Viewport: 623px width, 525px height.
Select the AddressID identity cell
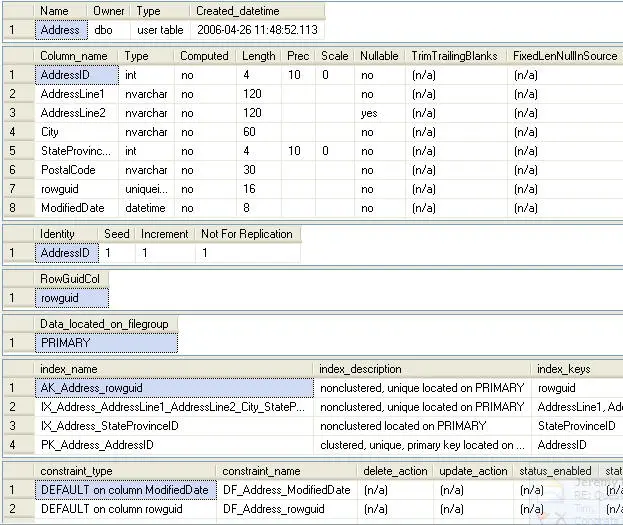coord(65,253)
